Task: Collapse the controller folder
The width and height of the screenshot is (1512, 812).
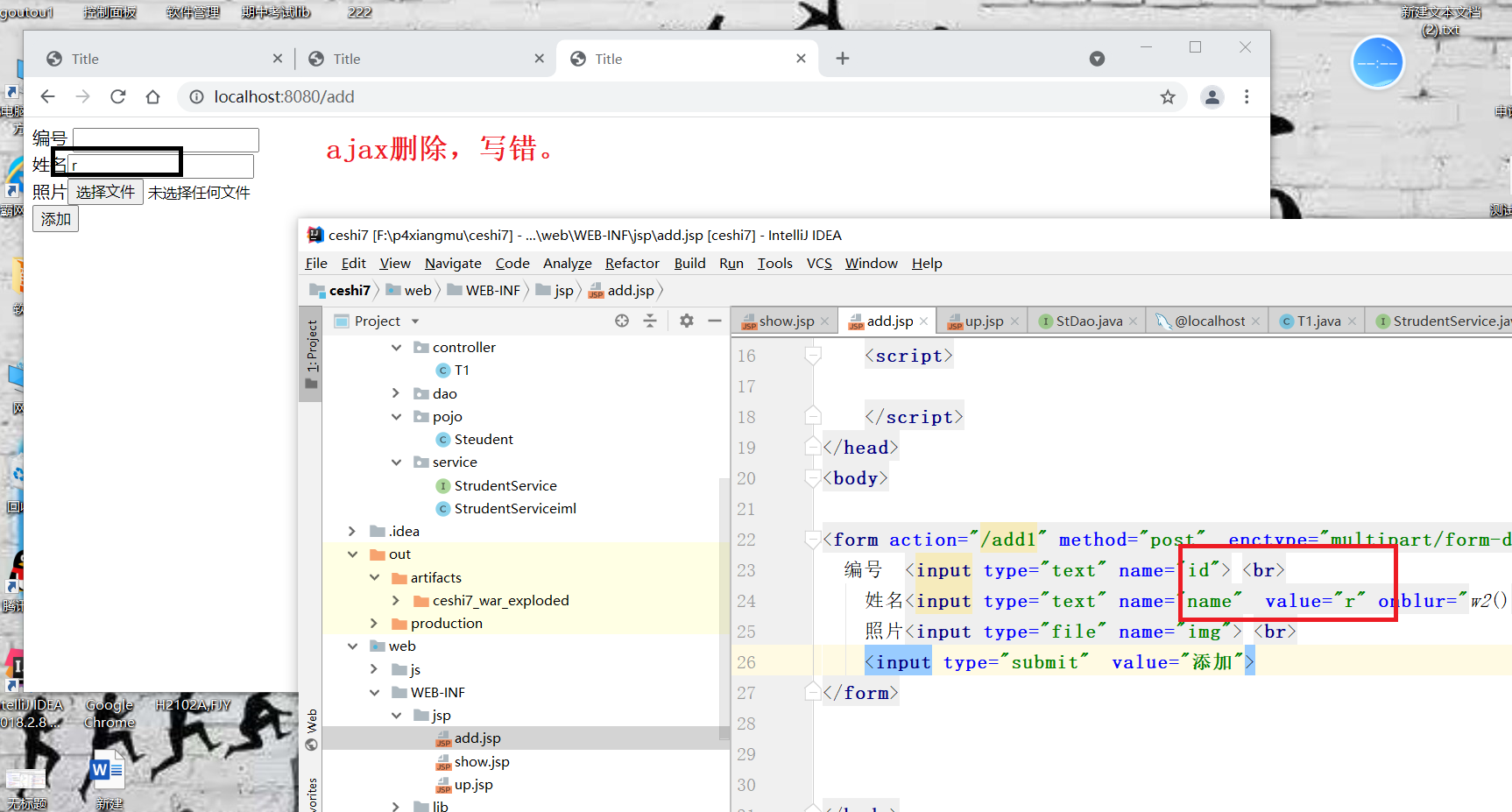Action: coord(396,348)
